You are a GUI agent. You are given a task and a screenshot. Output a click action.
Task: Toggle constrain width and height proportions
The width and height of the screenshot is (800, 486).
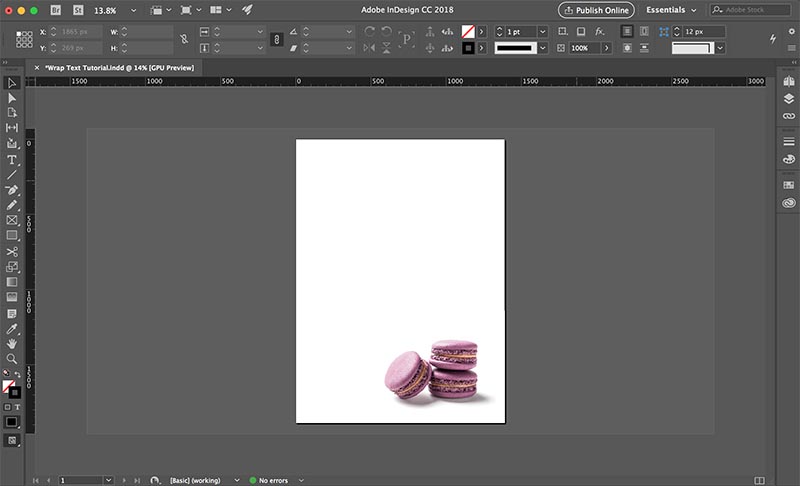point(182,40)
